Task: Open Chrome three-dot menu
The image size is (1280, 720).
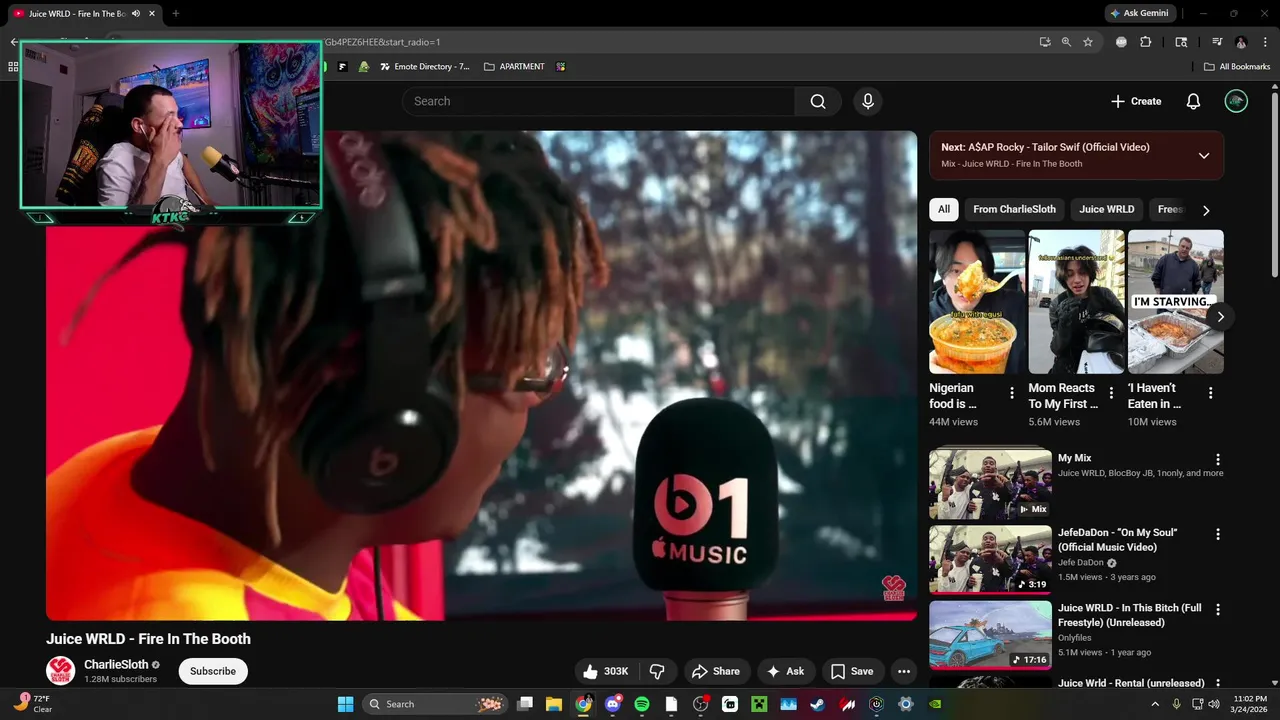Action: pos(1264,42)
